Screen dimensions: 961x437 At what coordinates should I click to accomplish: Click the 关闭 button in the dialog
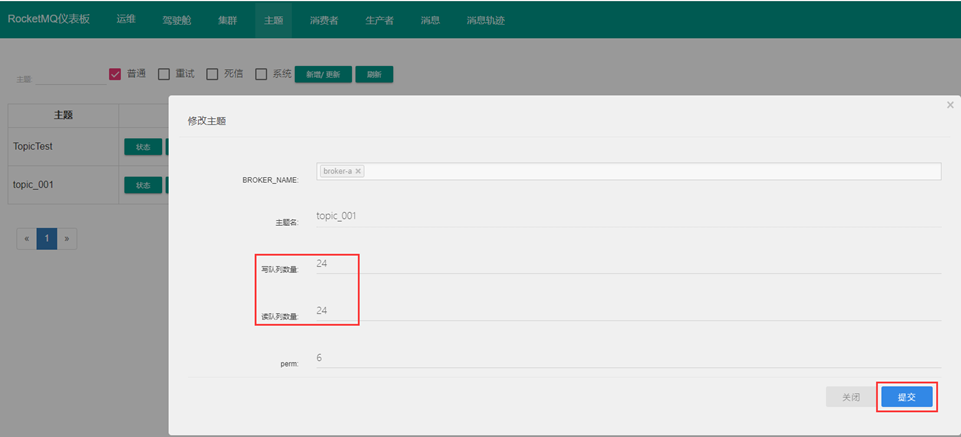(851, 397)
